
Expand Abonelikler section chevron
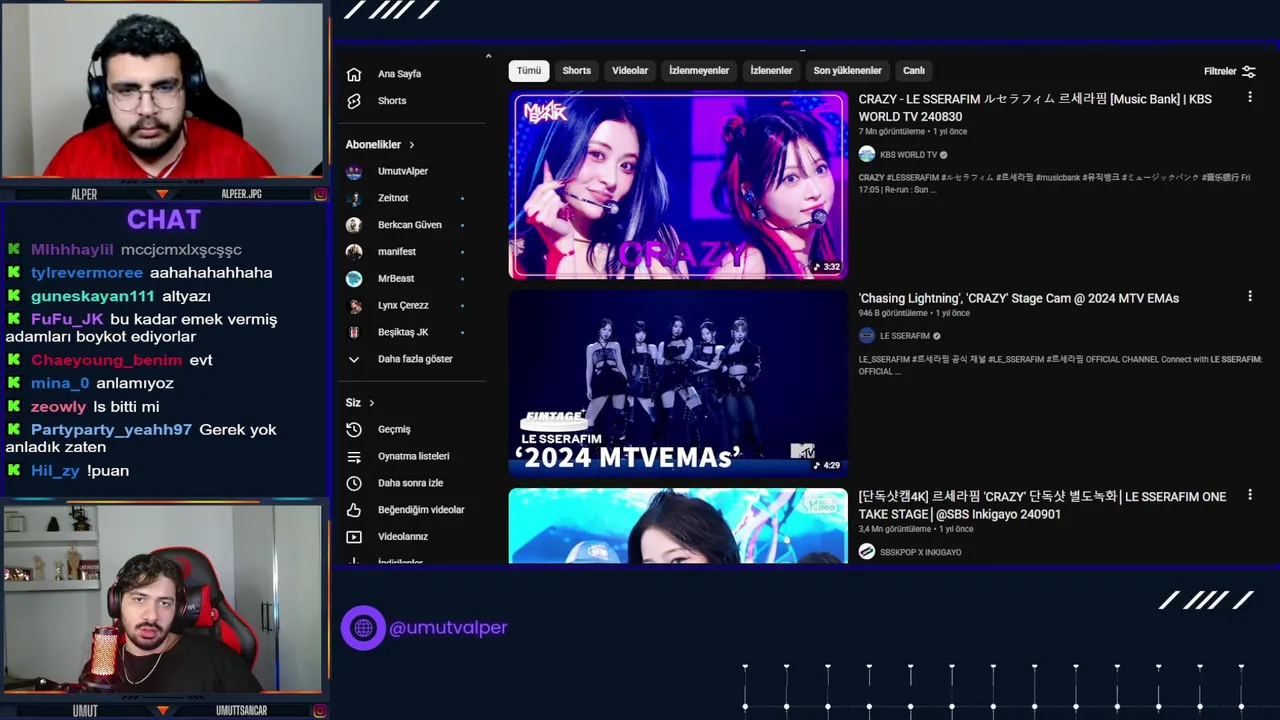coord(411,145)
